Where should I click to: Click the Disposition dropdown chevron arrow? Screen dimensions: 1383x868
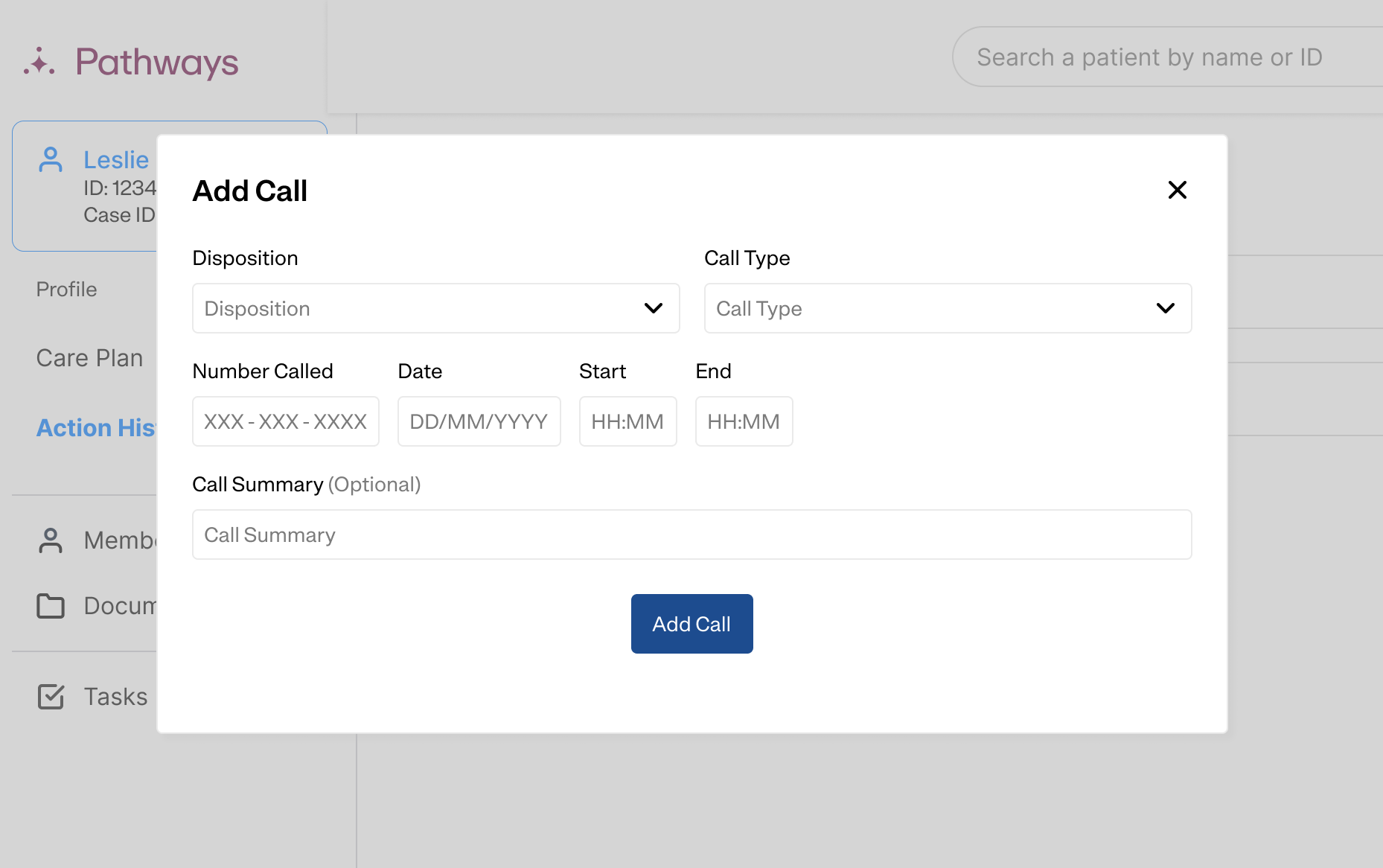click(x=653, y=308)
